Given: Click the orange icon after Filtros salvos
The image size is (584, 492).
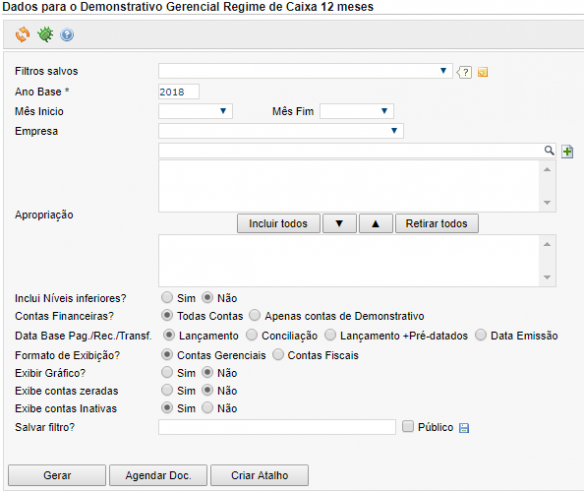Looking at the screenshot, I should (483, 72).
